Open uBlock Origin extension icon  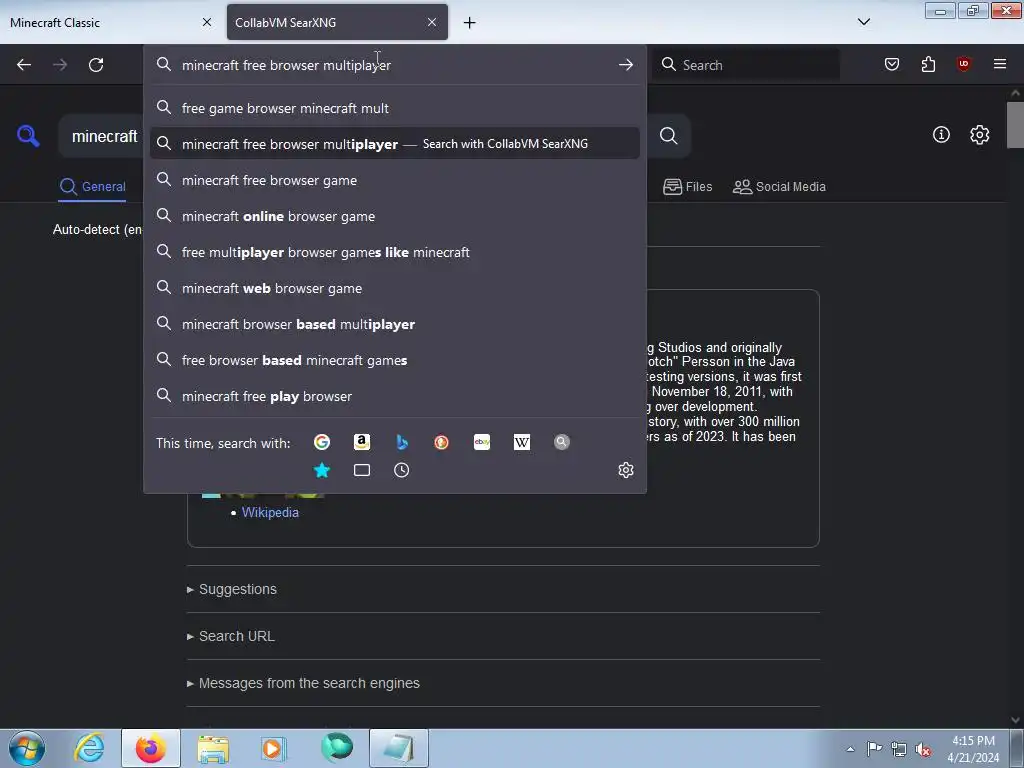point(964,64)
